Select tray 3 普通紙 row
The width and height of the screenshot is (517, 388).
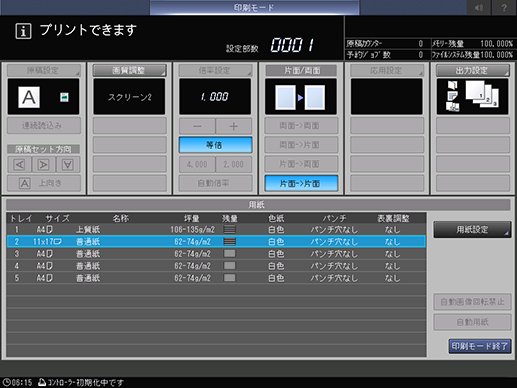[x=216, y=254]
